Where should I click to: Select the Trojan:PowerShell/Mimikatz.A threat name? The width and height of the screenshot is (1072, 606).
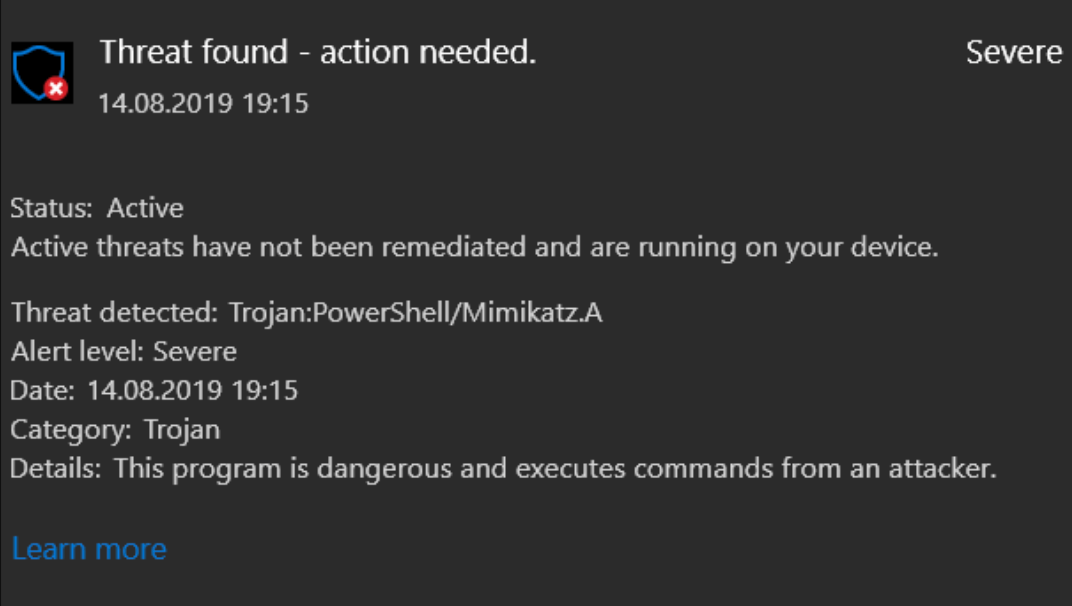(416, 313)
